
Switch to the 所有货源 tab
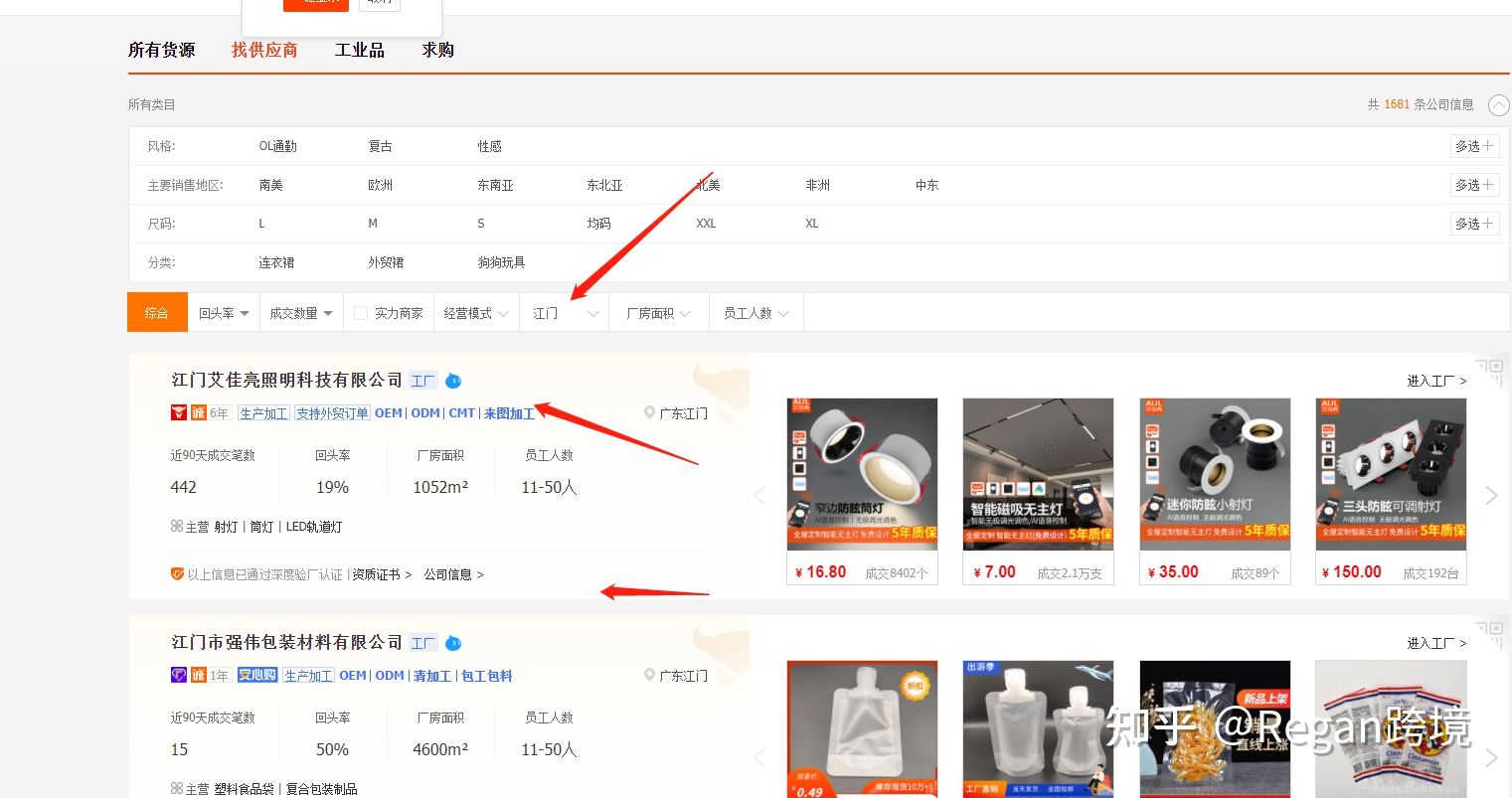tap(161, 50)
